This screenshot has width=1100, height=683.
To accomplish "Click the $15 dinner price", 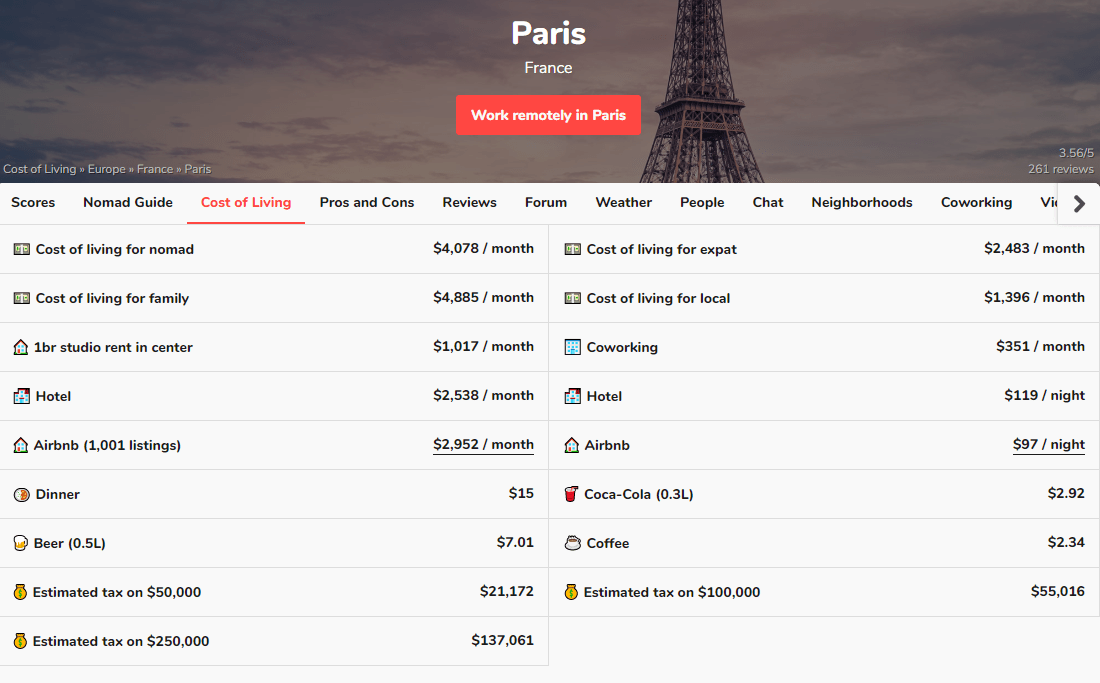I will point(521,494).
